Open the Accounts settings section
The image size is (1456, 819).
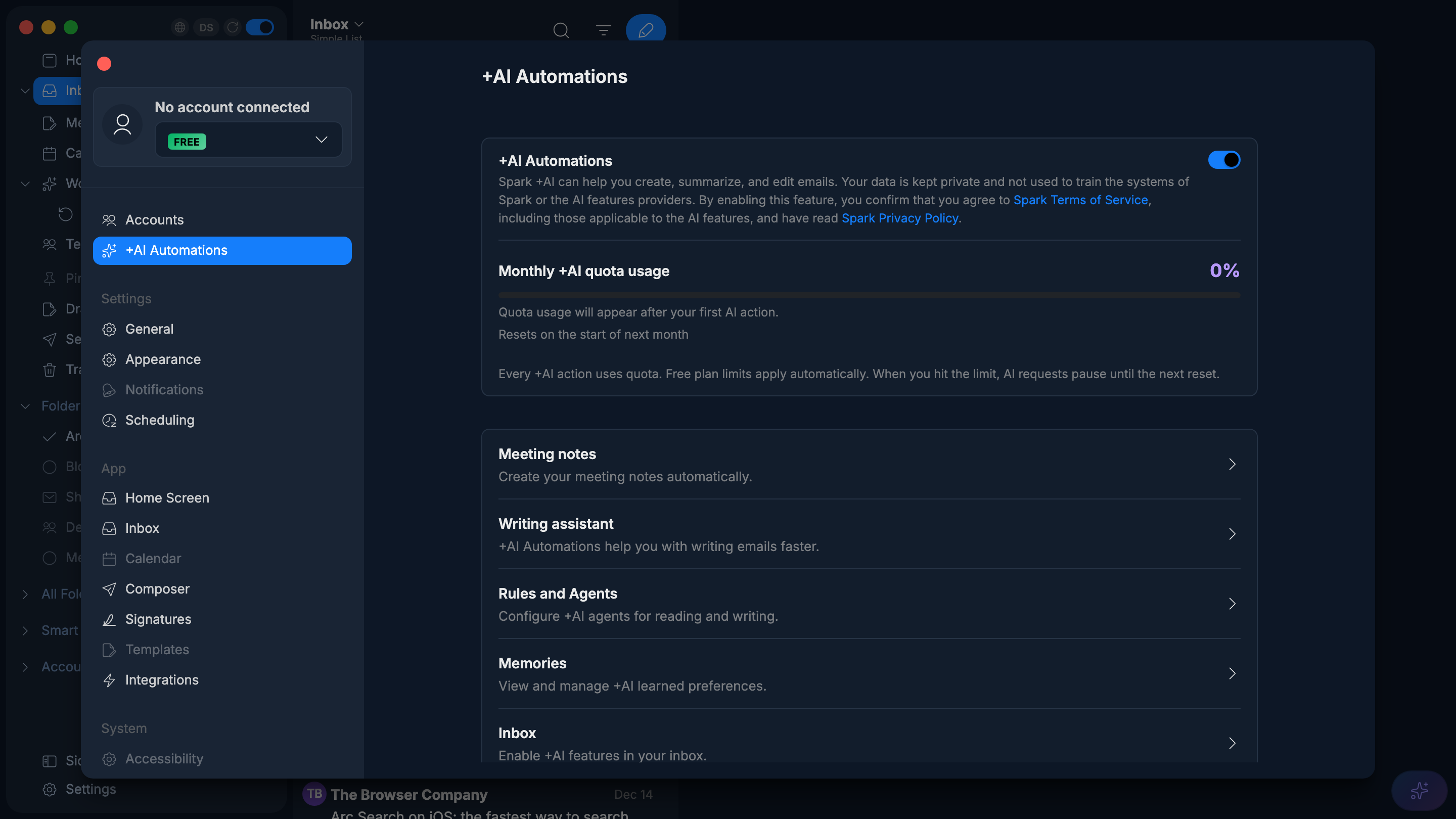[222, 220]
